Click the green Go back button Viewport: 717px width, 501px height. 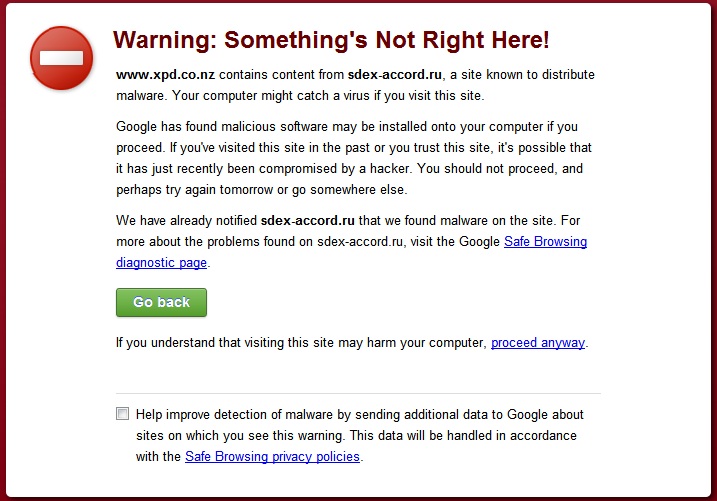pos(161,302)
